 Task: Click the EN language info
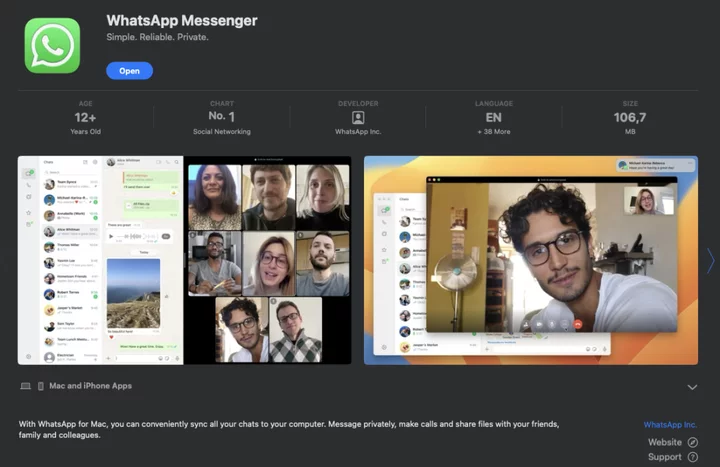[493, 117]
